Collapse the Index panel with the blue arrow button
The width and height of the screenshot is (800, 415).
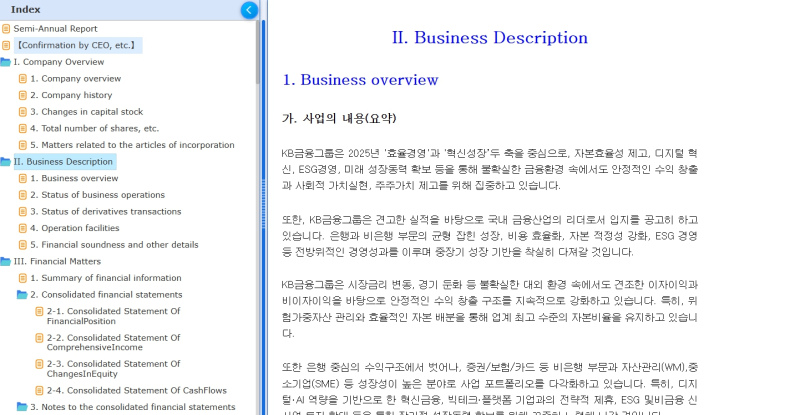tap(249, 10)
